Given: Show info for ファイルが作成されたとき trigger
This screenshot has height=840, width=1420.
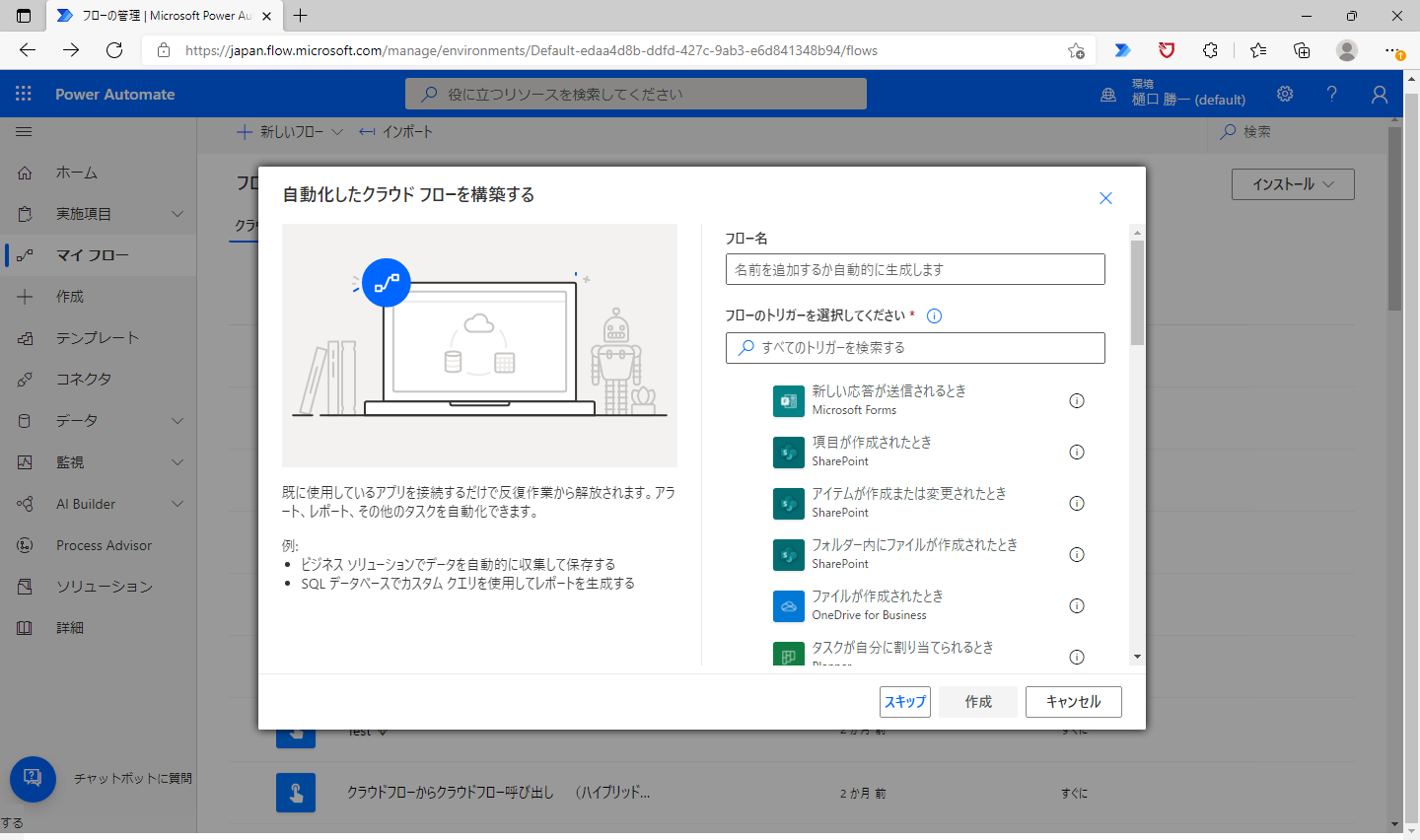Looking at the screenshot, I should click(x=1077, y=605).
